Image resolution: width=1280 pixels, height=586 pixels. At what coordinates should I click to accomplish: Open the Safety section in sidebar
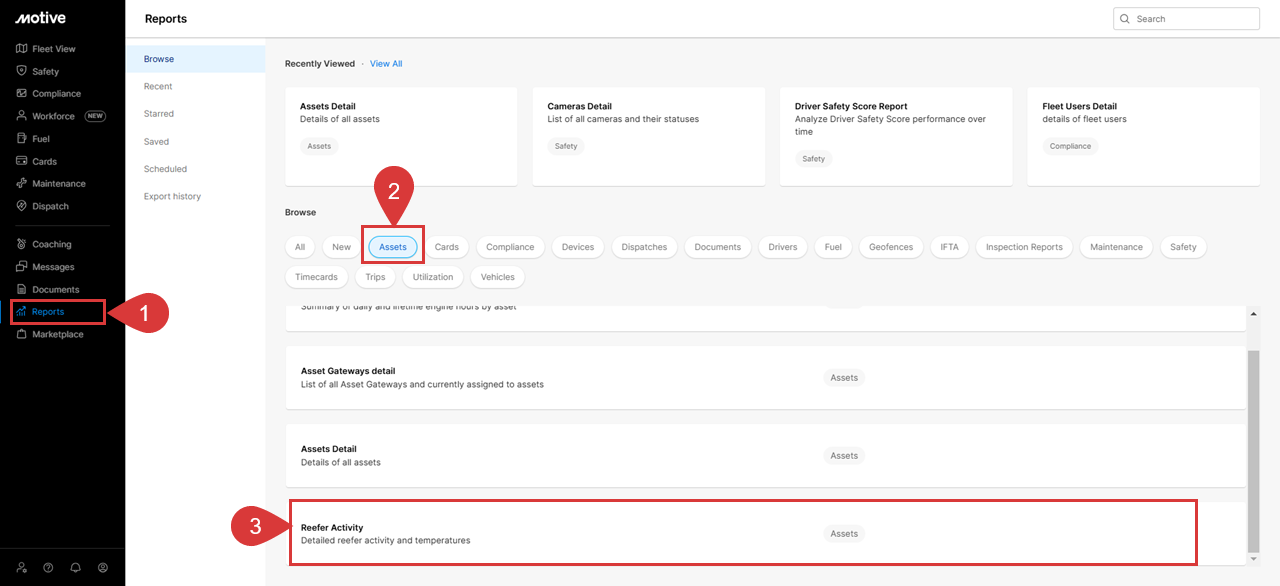point(45,71)
